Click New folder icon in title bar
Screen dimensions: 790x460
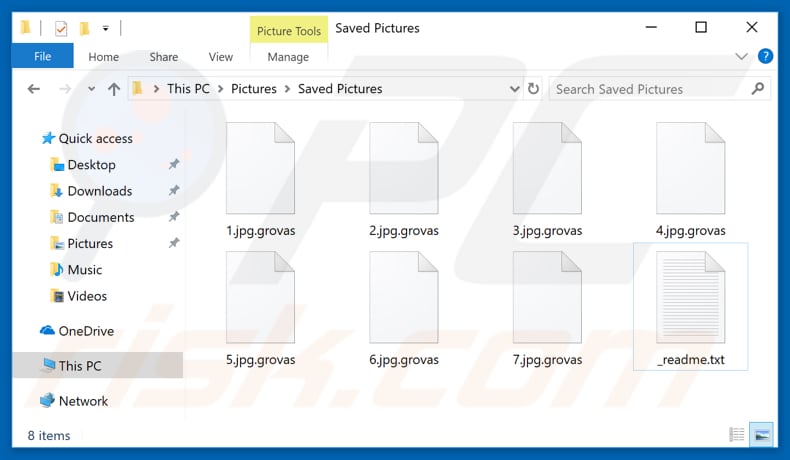coord(84,28)
